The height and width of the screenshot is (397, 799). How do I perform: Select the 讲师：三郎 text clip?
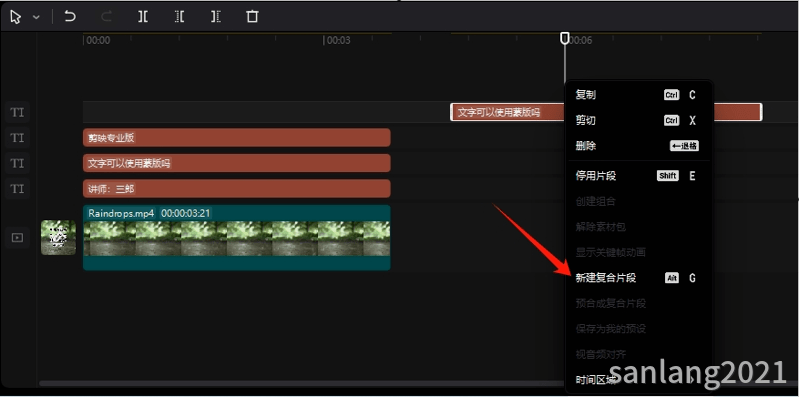(x=236, y=189)
